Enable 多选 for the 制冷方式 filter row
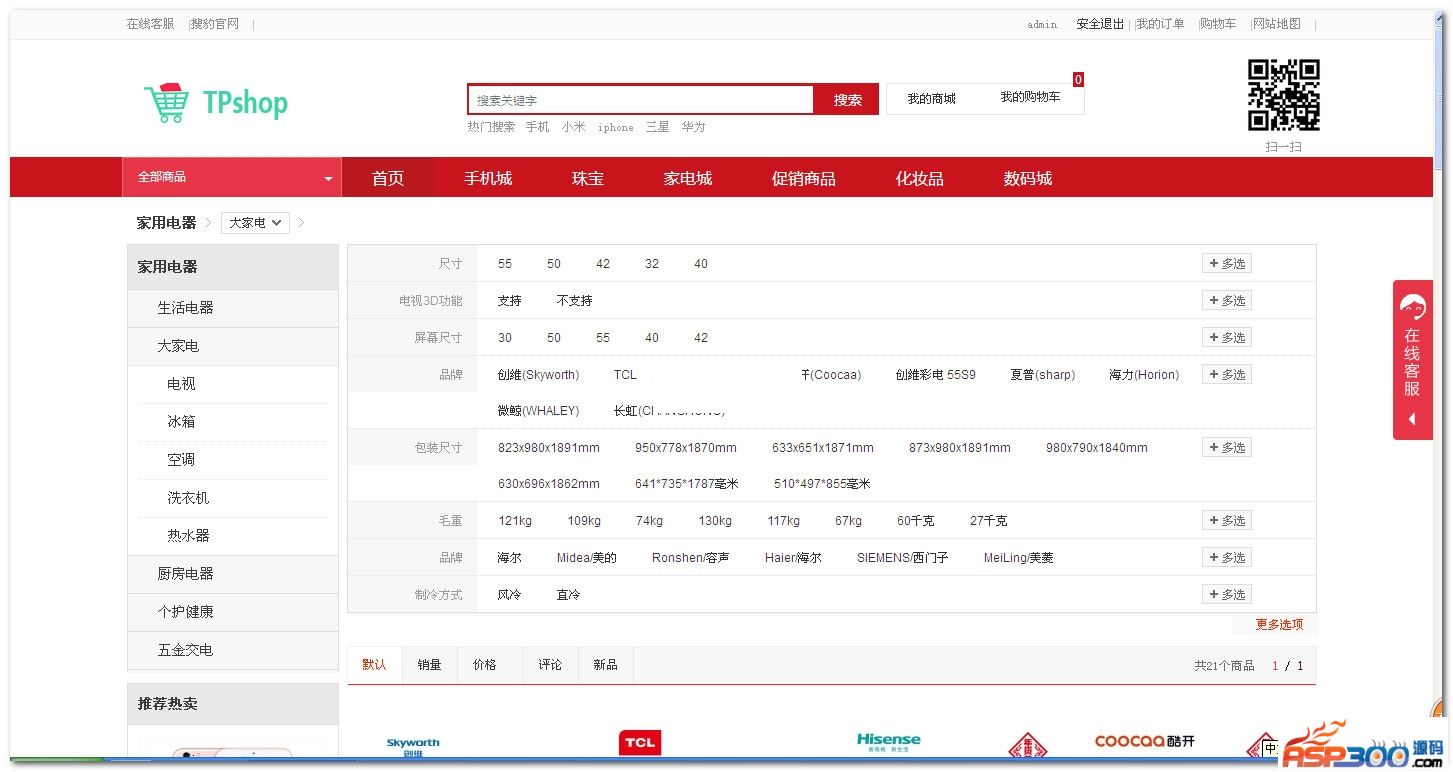The width and height of the screenshot is (1453, 772). click(x=1226, y=595)
